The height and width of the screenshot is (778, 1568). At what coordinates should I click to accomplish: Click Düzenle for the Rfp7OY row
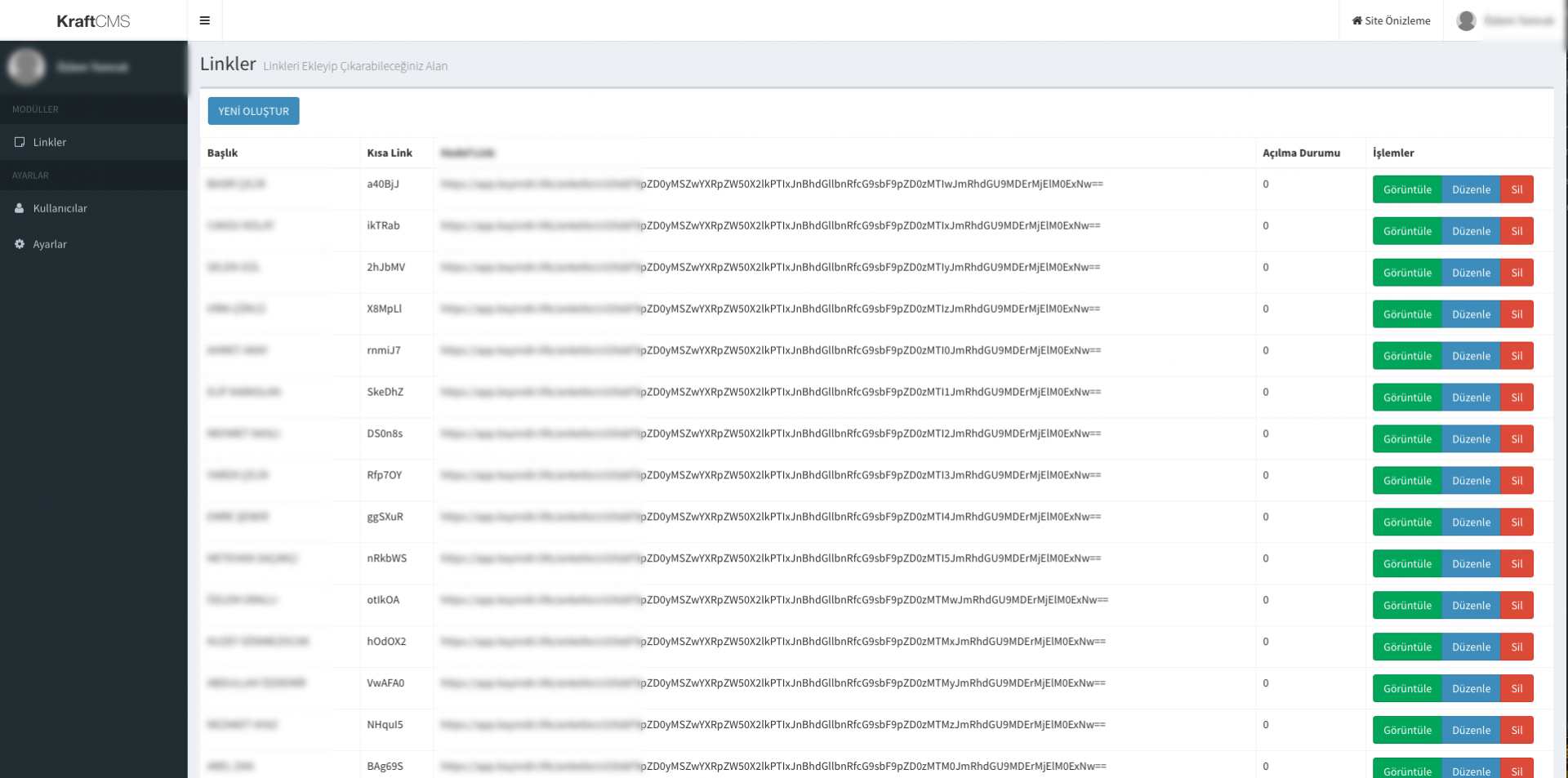1471,481
